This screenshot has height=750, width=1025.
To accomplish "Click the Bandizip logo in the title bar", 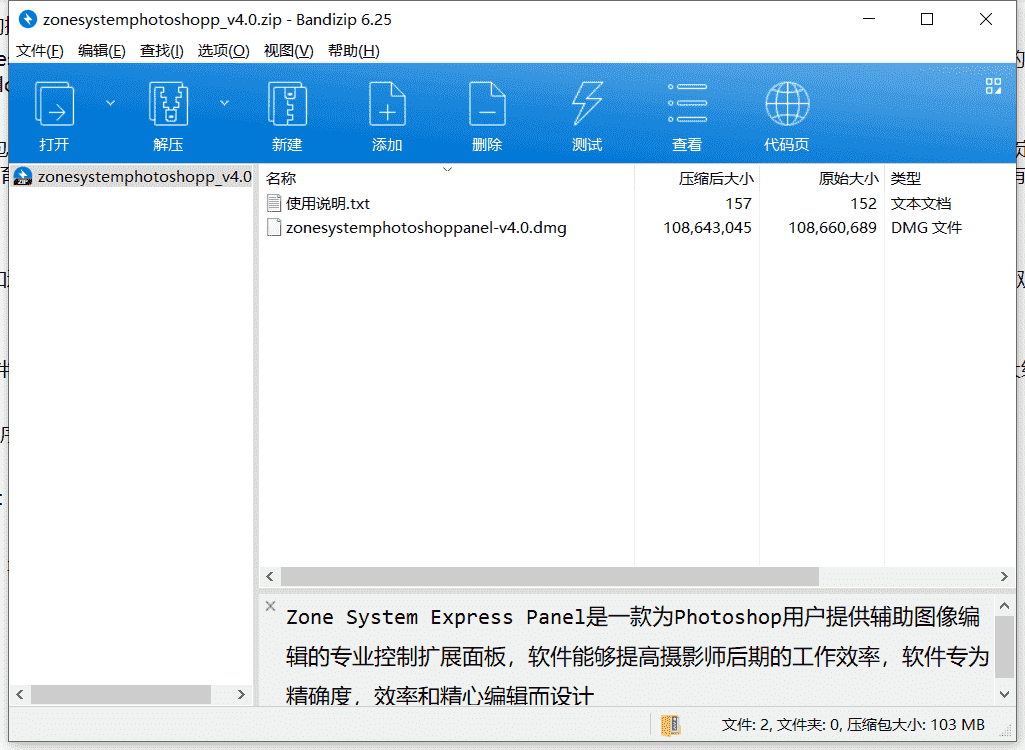I will pos(27,19).
